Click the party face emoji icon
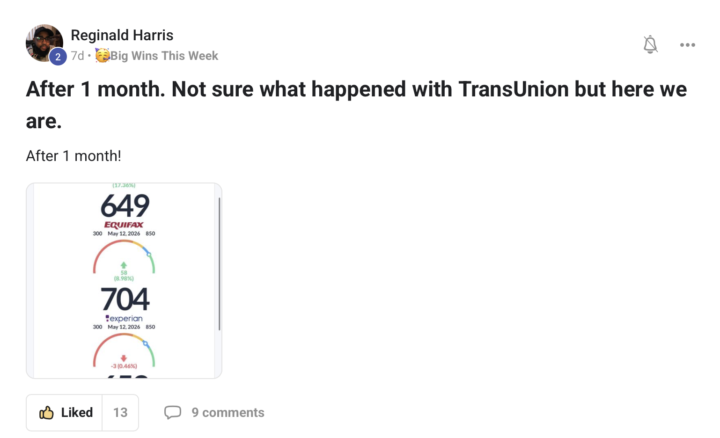720x438 pixels. coord(102,55)
